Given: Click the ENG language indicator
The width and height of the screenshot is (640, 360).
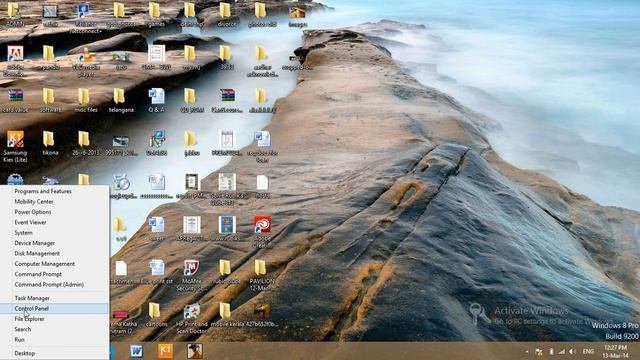Looking at the screenshot, I should (x=588, y=351).
